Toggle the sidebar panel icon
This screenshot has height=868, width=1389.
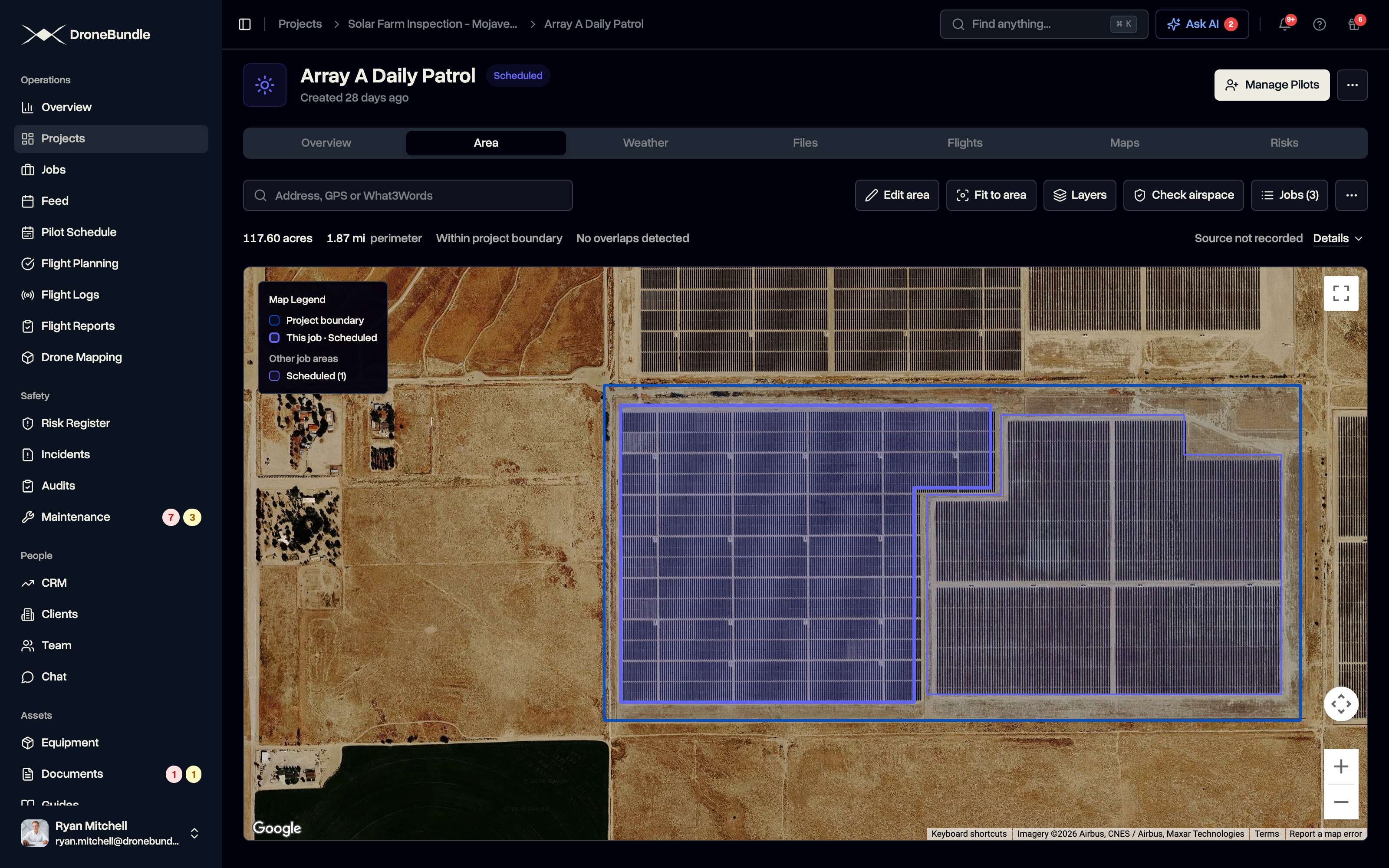click(x=244, y=24)
